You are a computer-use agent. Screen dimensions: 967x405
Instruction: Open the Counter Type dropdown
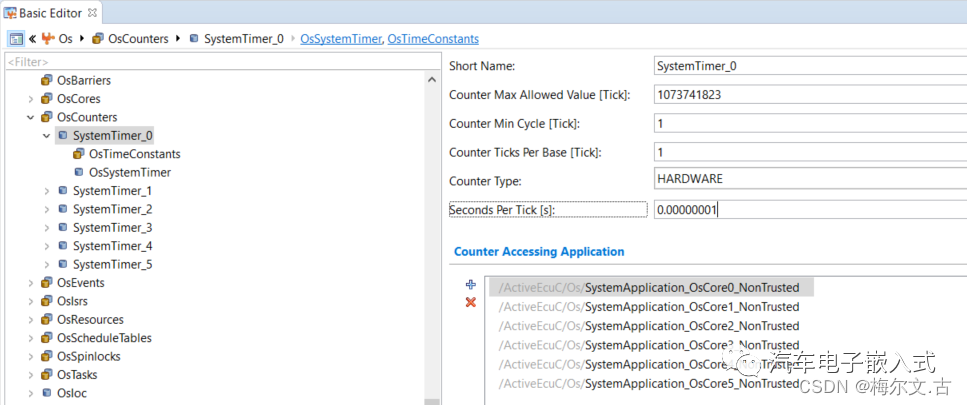(x=808, y=179)
